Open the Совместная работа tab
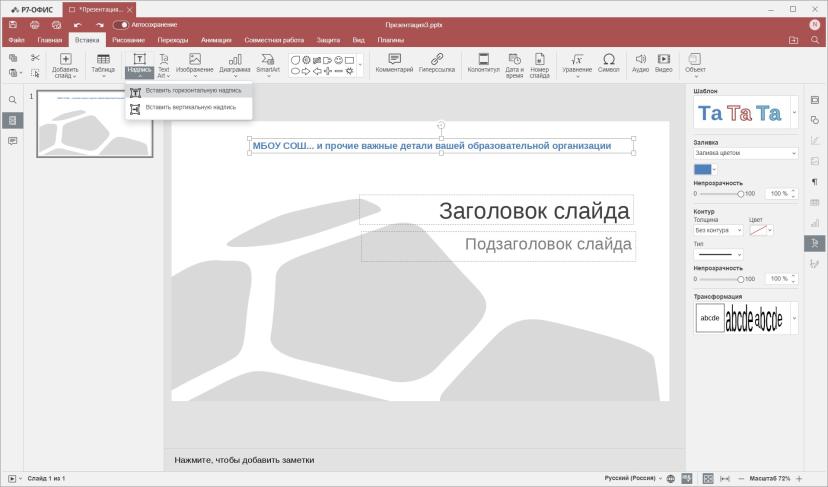 (274, 40)
